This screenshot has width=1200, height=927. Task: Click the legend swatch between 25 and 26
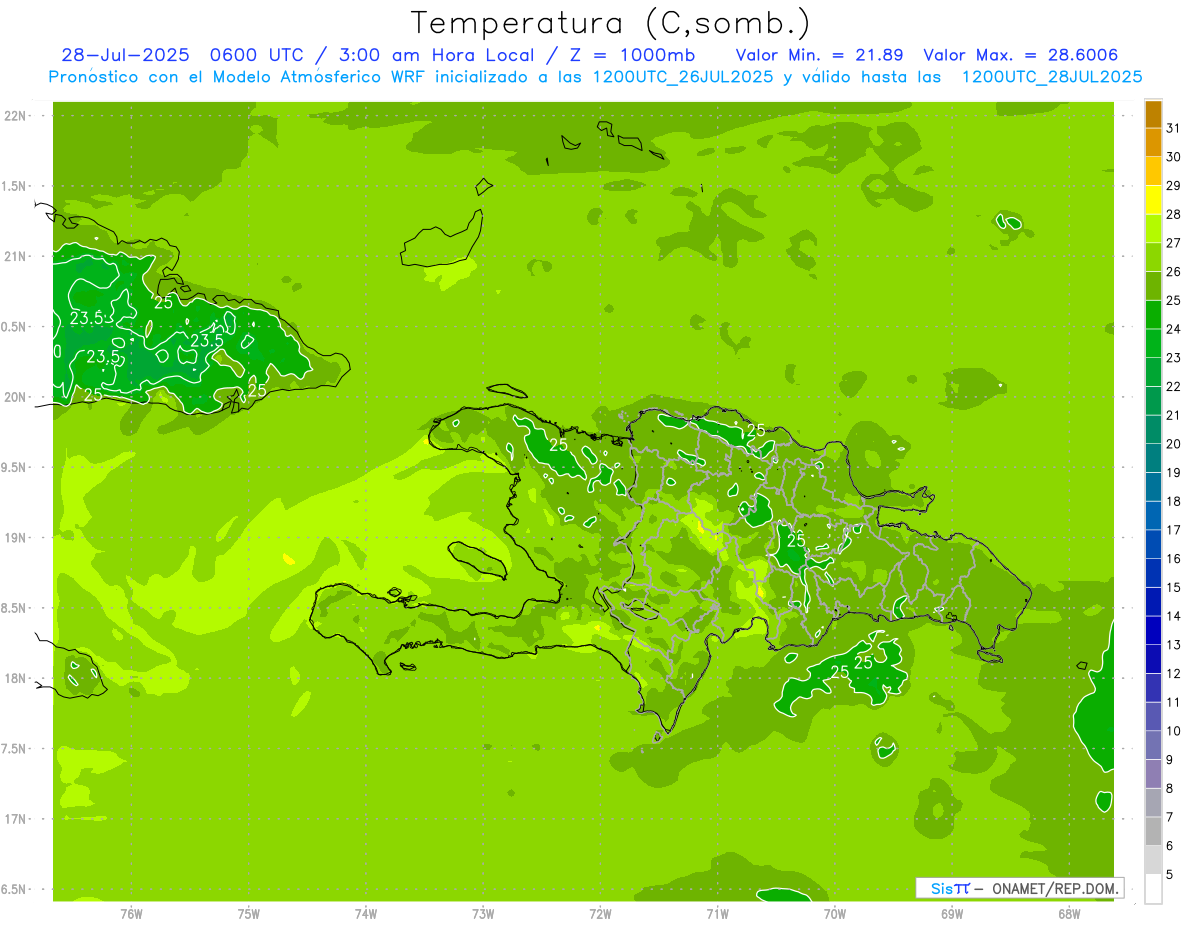[x=1153, y=286]
